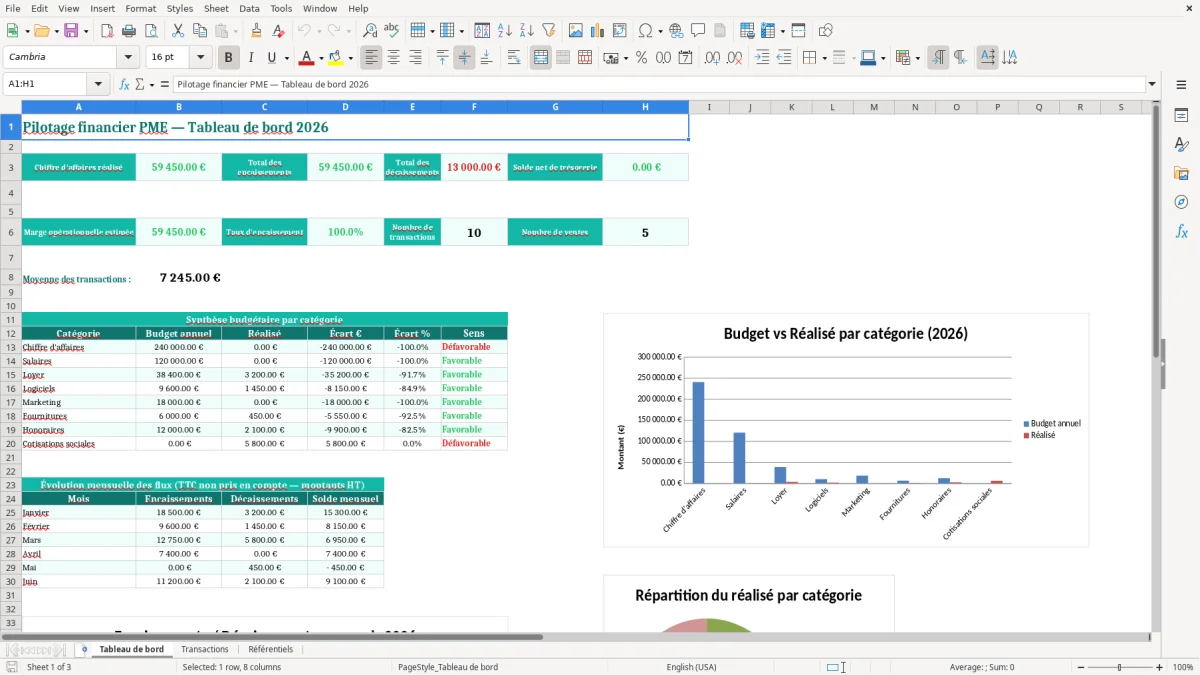
Task: Sort ascending A to Z
Action: (x=504, y=31)
